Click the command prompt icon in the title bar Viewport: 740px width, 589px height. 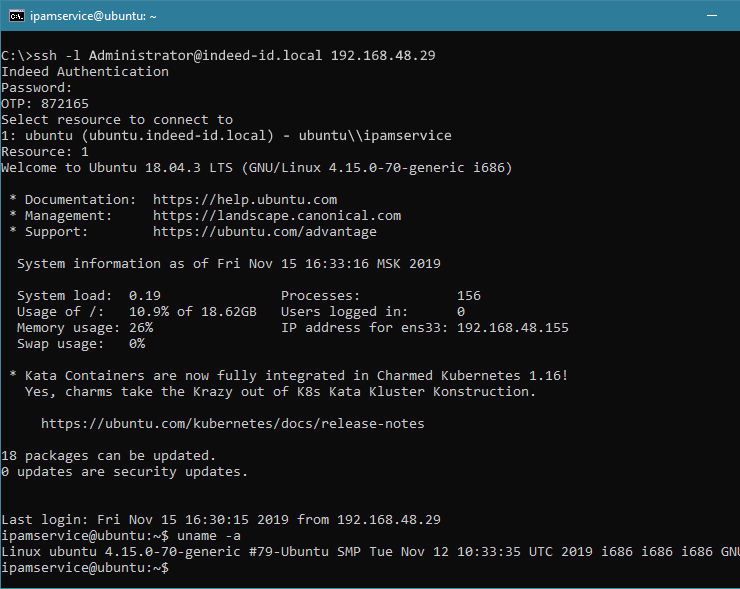(x=17, y=16)
